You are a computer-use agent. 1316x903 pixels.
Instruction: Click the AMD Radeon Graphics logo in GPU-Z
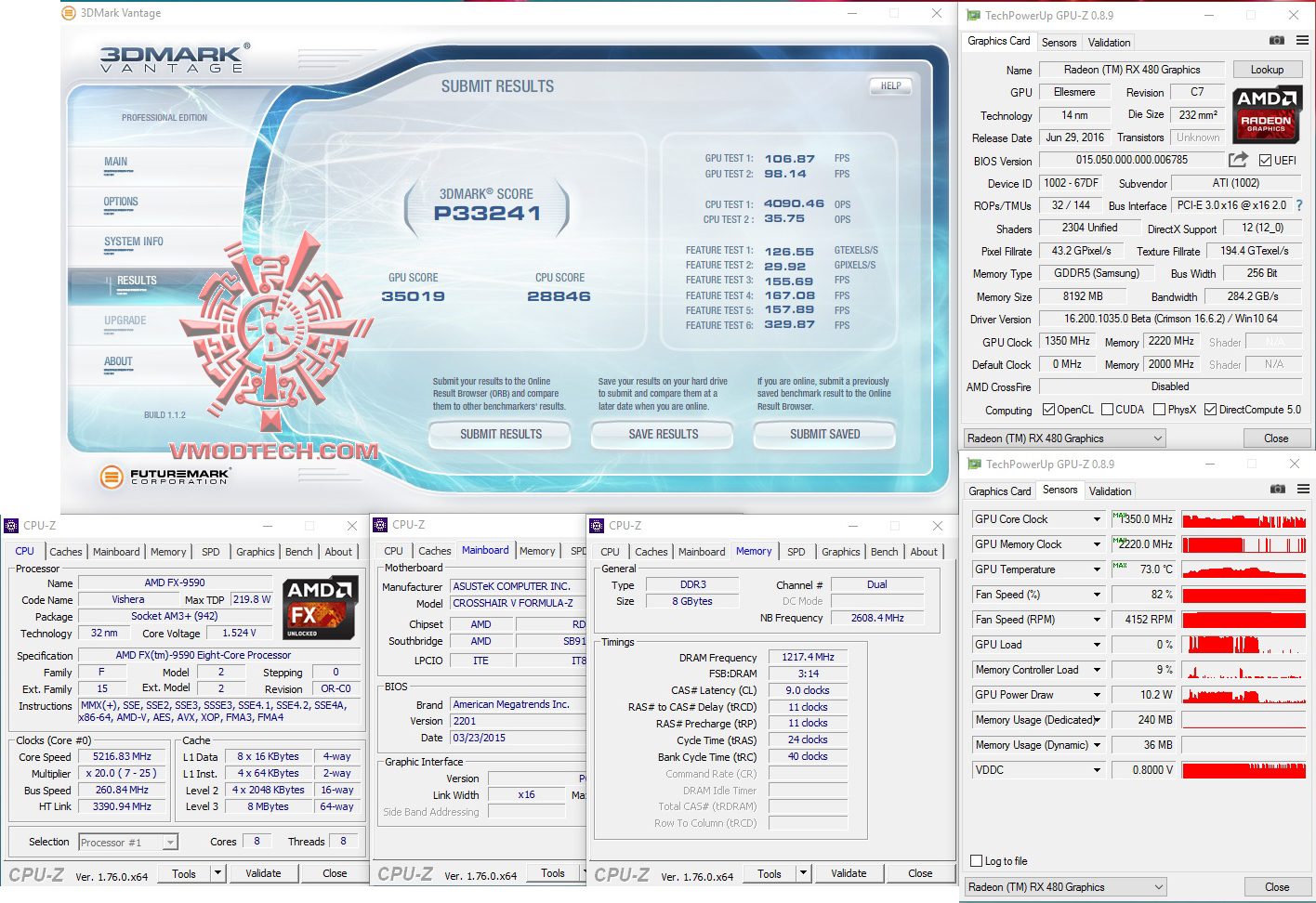click(1267, 113)
